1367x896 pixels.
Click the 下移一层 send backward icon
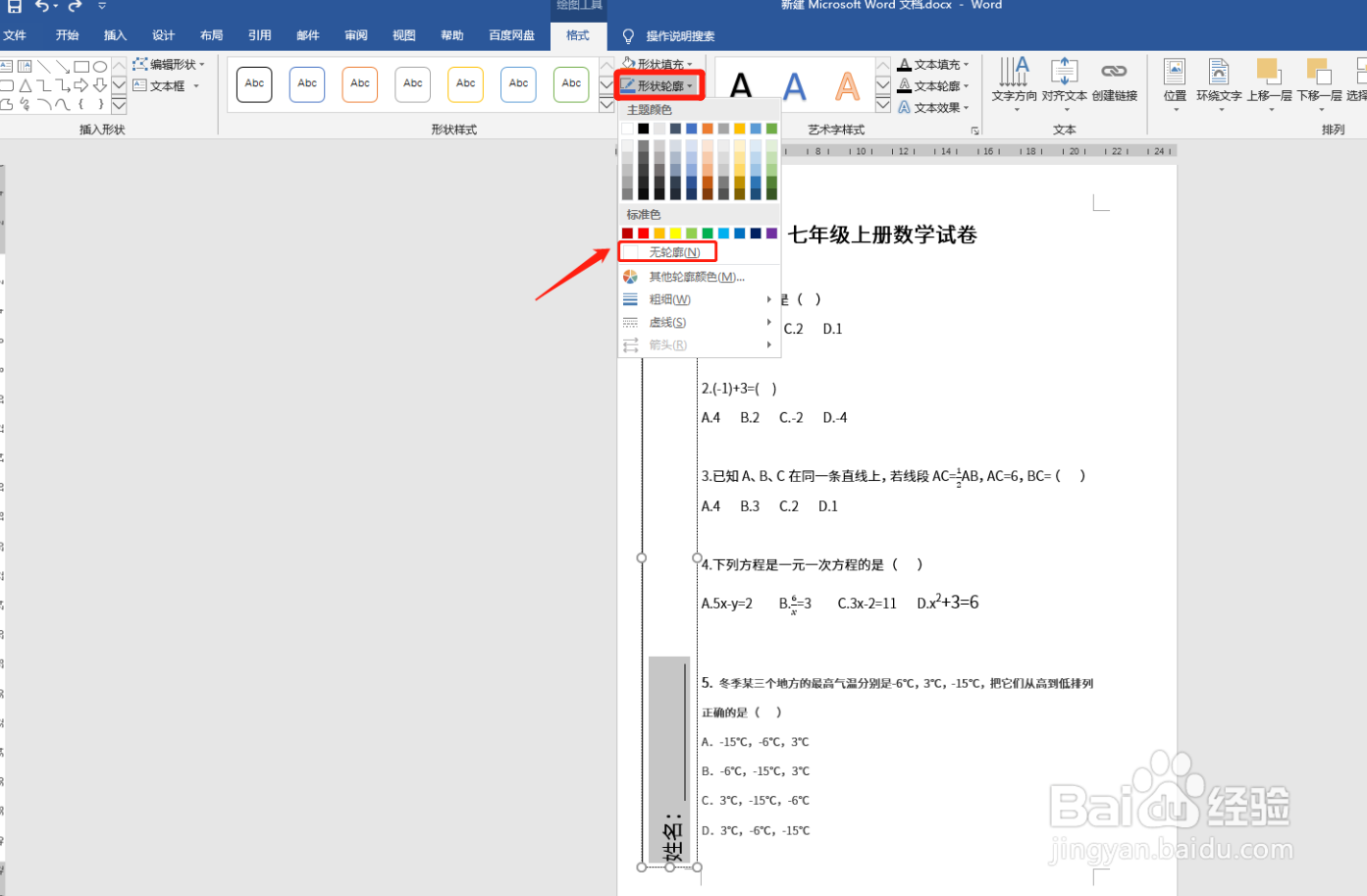(x=1319, y=71)
